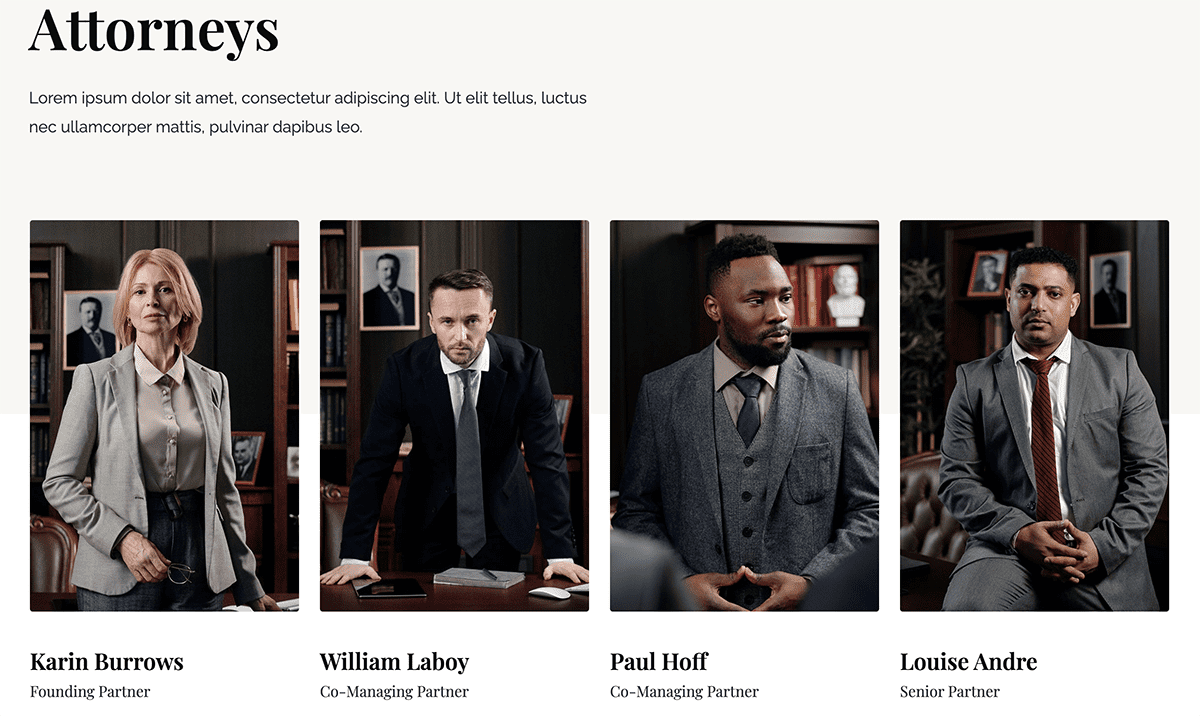This screenshot has width=1200, height=716.
Task: Select the Paul Hoff name heading
Action: 659,662
